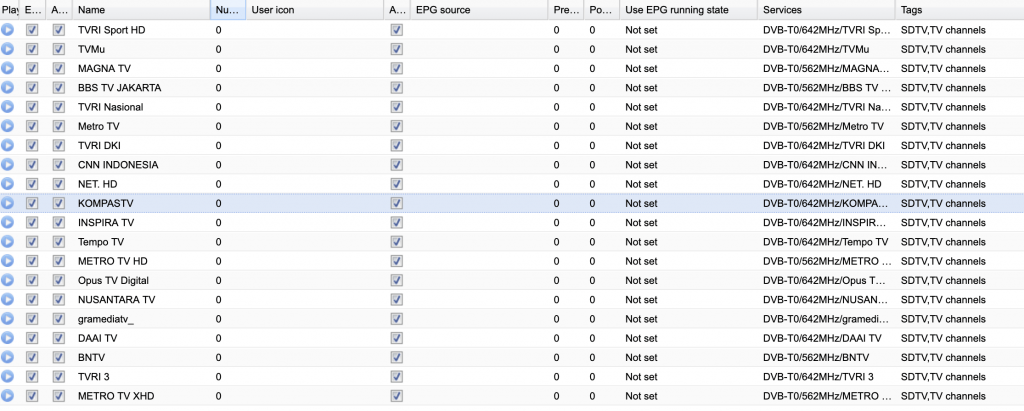Toggle checkbox left of INSPIRA TV name
The width and height of the screenshot is (1024, 411).
click(58, 222)
